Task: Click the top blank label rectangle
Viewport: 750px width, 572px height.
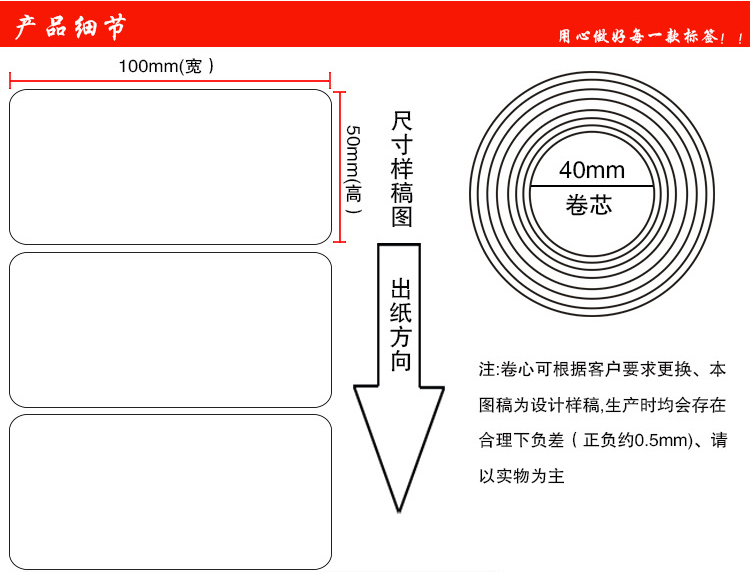Action: (170, 167)
